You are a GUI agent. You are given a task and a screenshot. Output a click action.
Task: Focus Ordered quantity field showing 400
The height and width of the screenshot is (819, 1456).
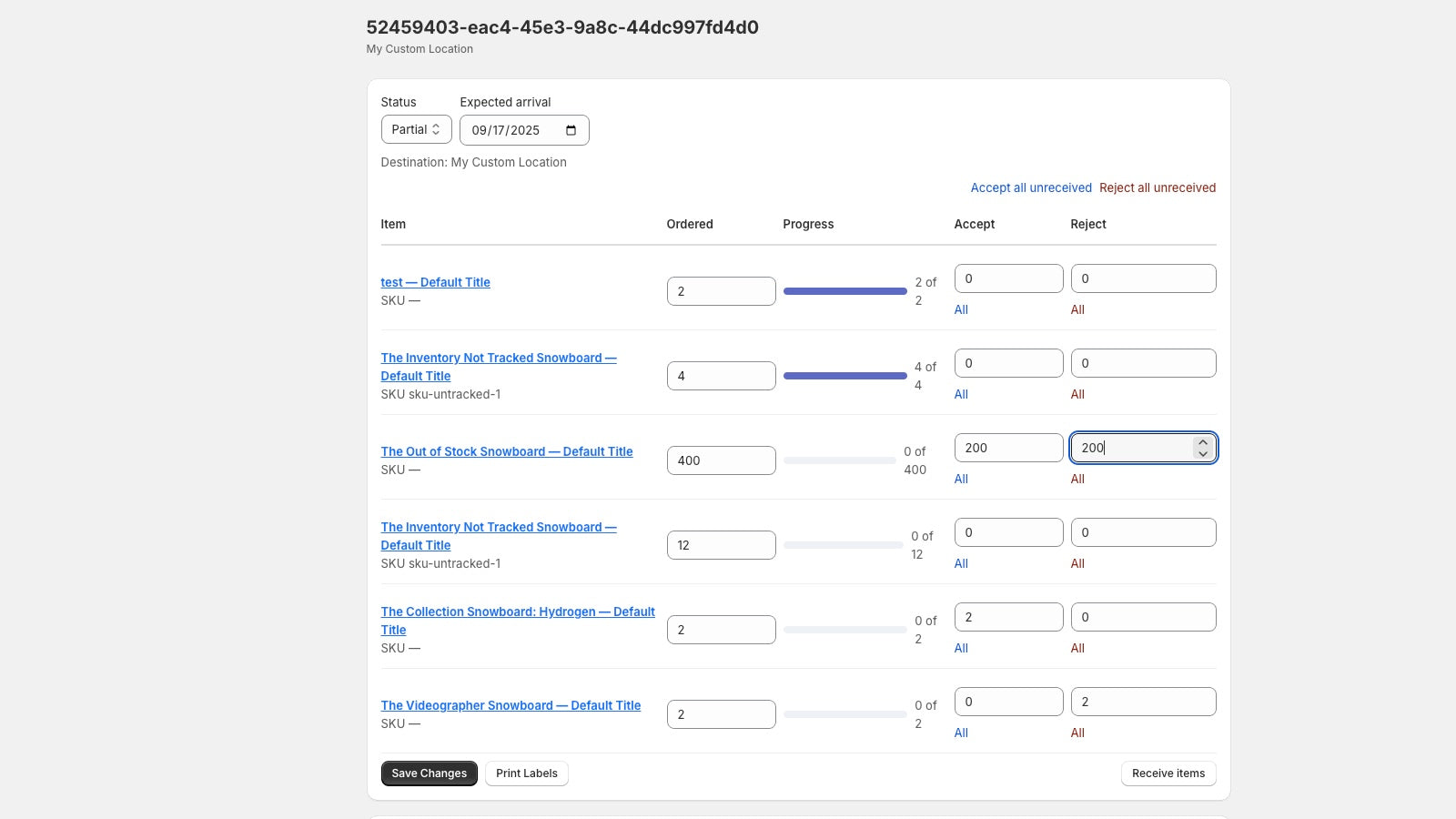click(x=721, y=460)
